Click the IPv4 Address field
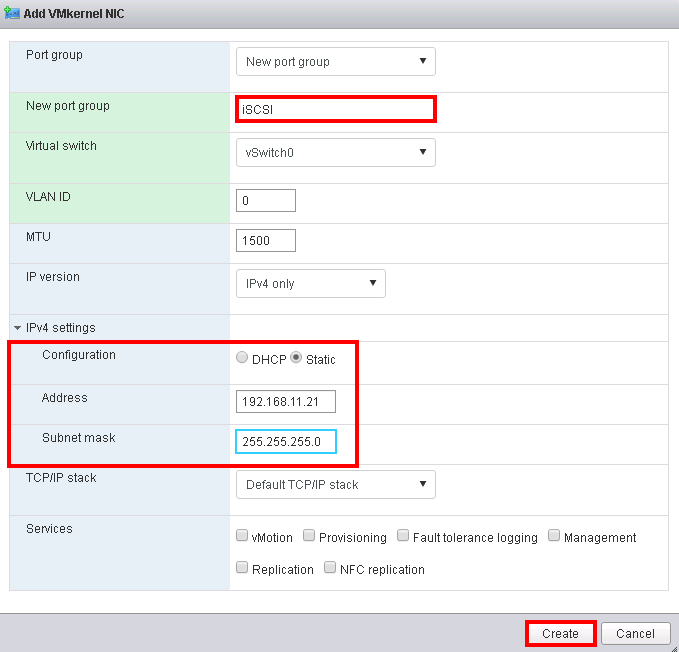This screenshot has width=679, height=652. 286,402
